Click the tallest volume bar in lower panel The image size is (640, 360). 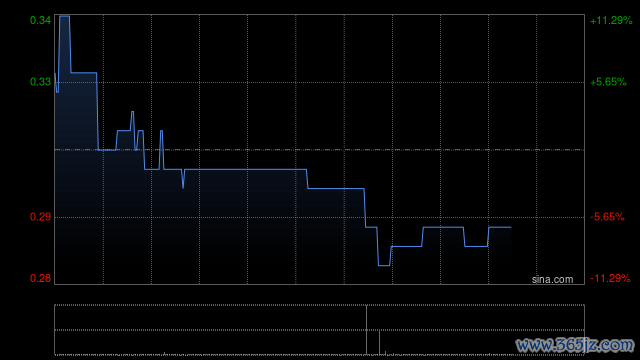coord(367,330)
